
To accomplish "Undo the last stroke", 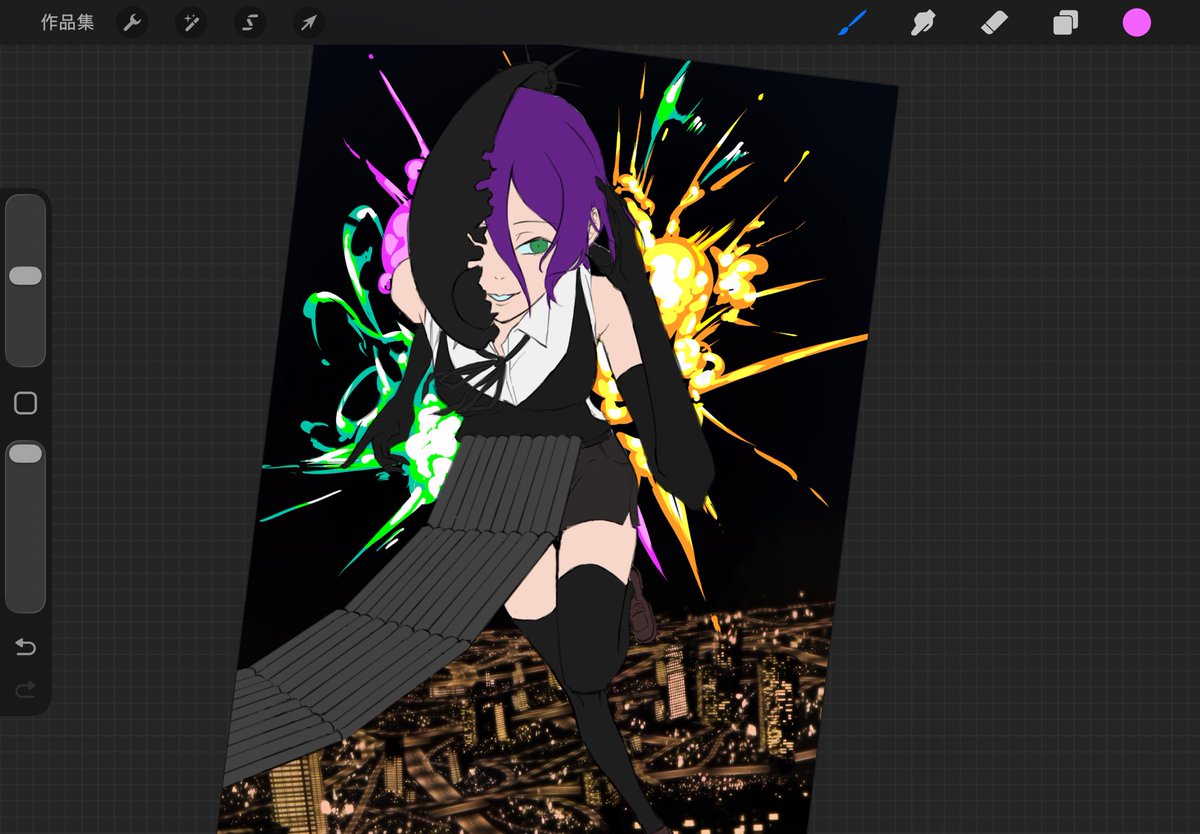I will coord(25,647).
